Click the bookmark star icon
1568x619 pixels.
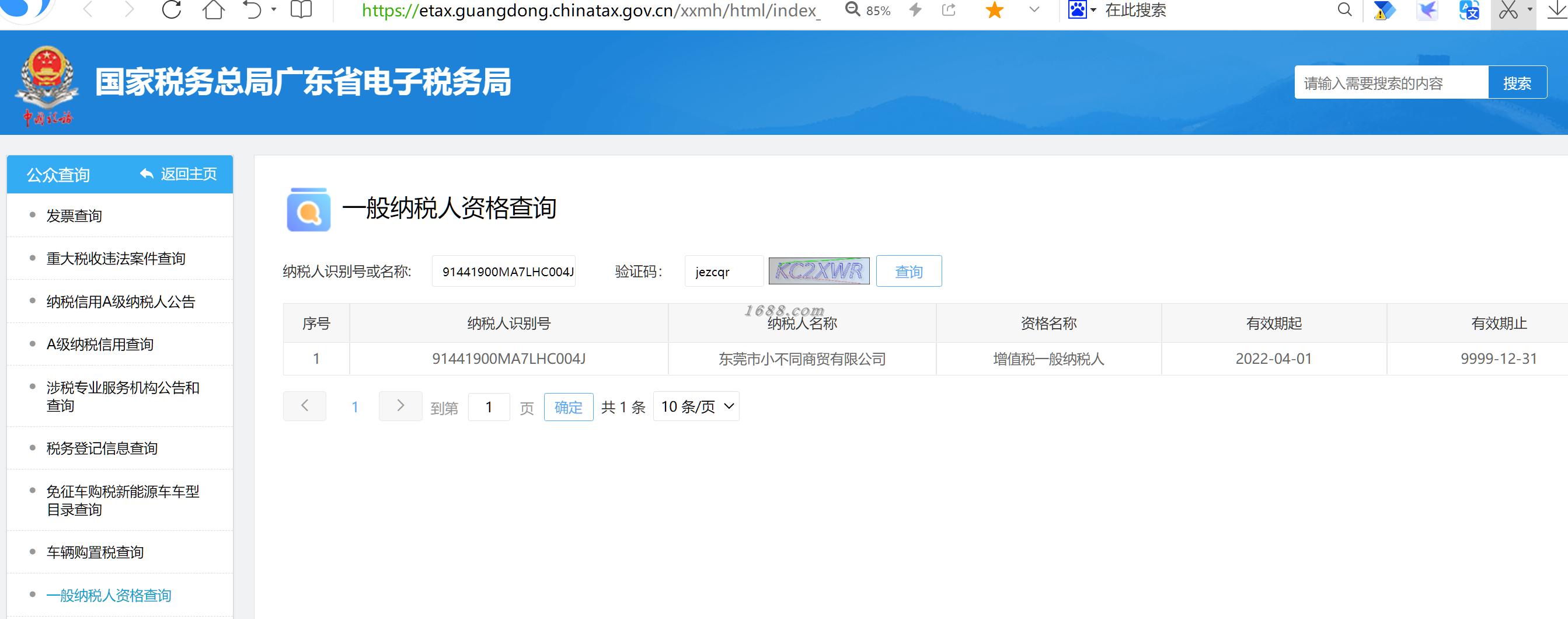click(994, 10)
